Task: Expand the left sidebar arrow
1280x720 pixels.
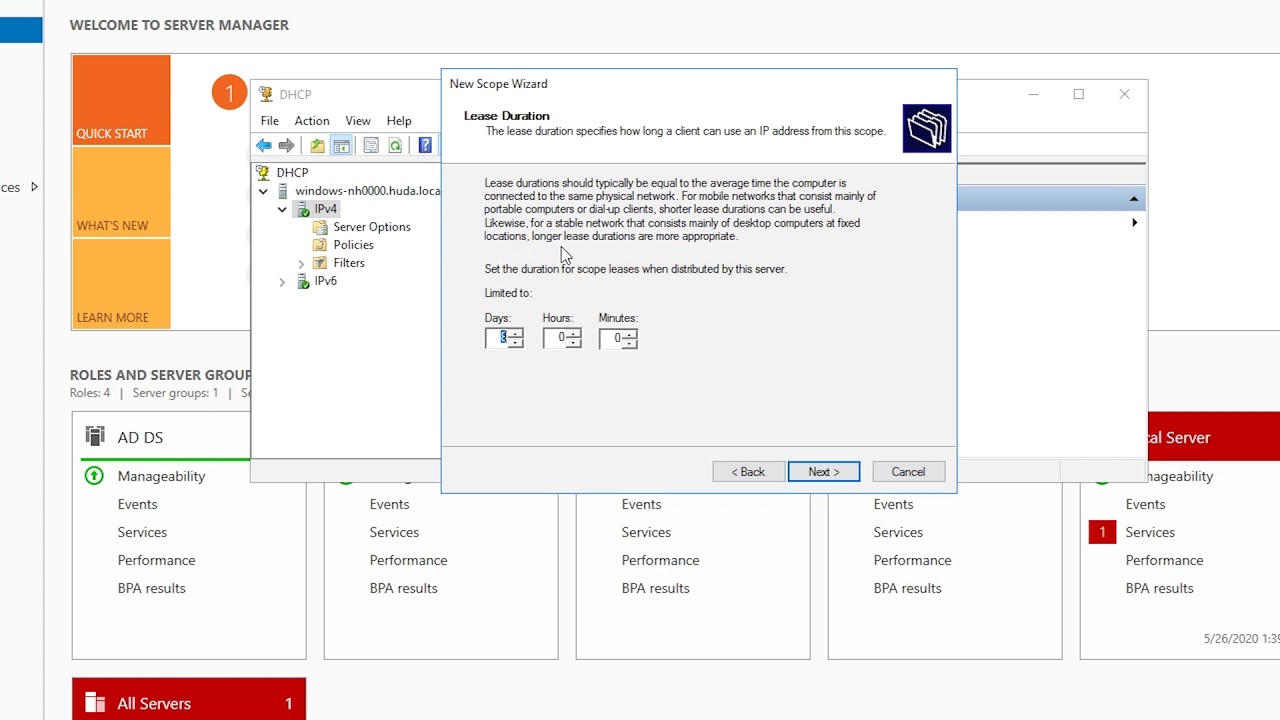Action: pyautogui.click(x=34, y=187)
